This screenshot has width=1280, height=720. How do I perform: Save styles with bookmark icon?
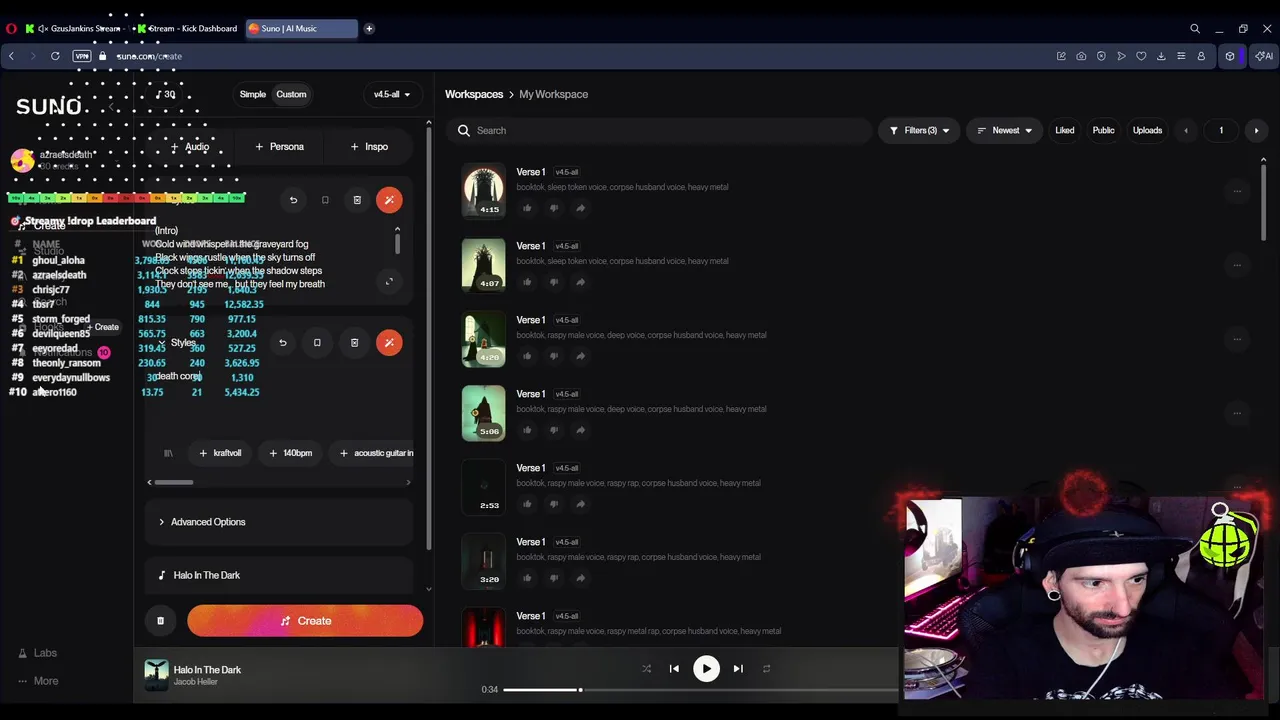(317, 343)
